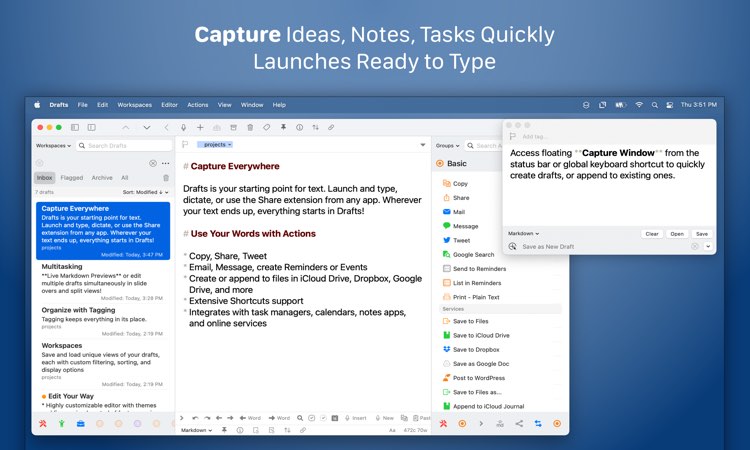Click the Clear button in capture window
Screen dimensions: 750x450
[x=651, y=233]
